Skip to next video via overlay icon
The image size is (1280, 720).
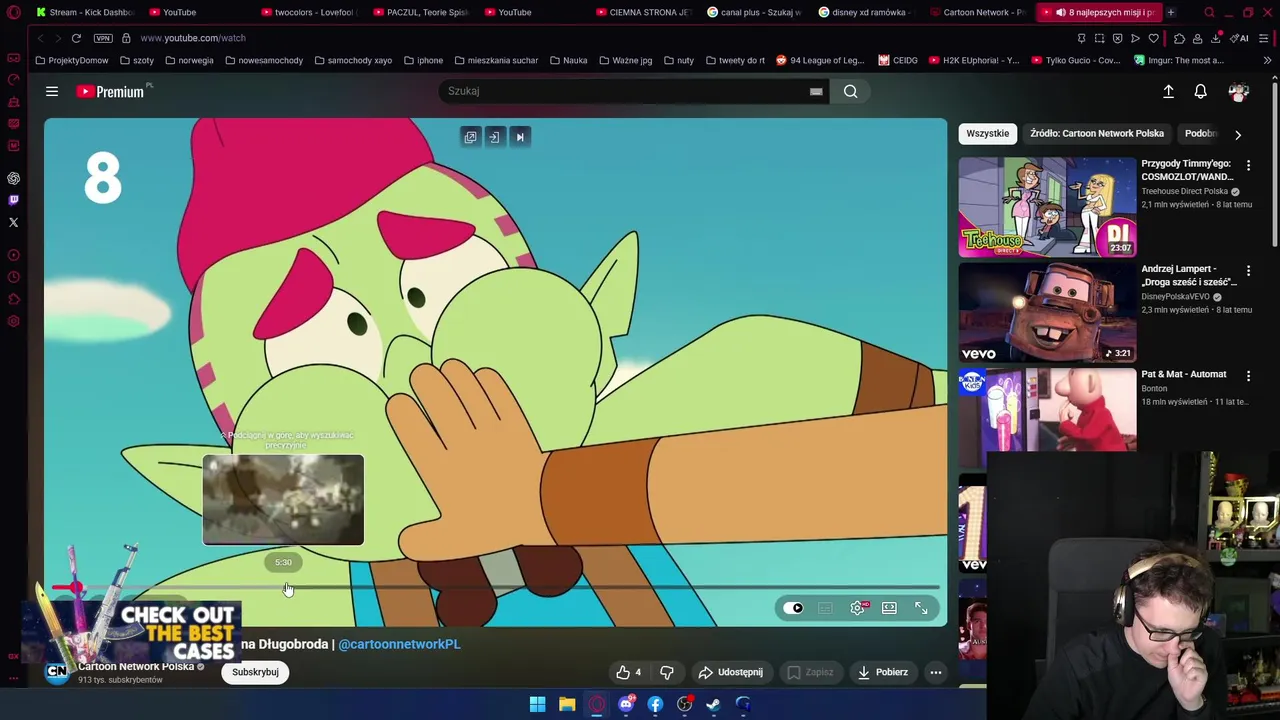tap(520, 137)
